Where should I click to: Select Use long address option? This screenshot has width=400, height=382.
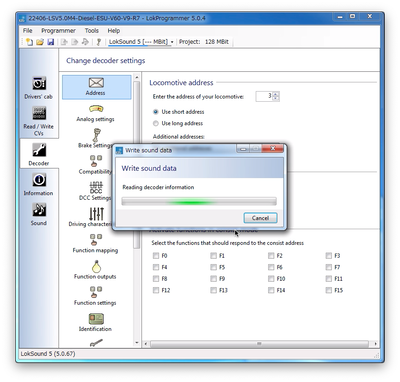[178, 123]
